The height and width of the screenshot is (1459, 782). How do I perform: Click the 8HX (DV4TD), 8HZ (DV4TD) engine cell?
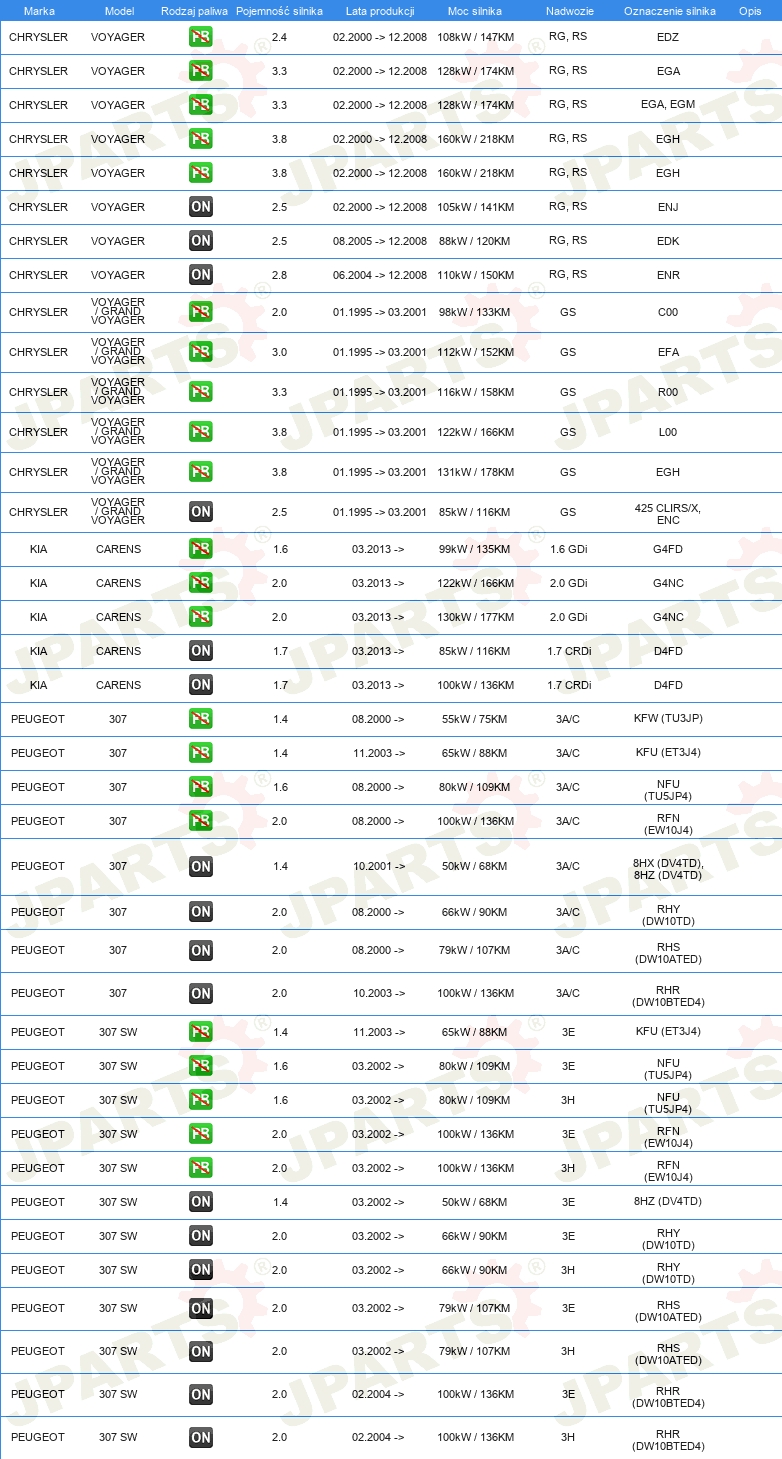point(668,869)
